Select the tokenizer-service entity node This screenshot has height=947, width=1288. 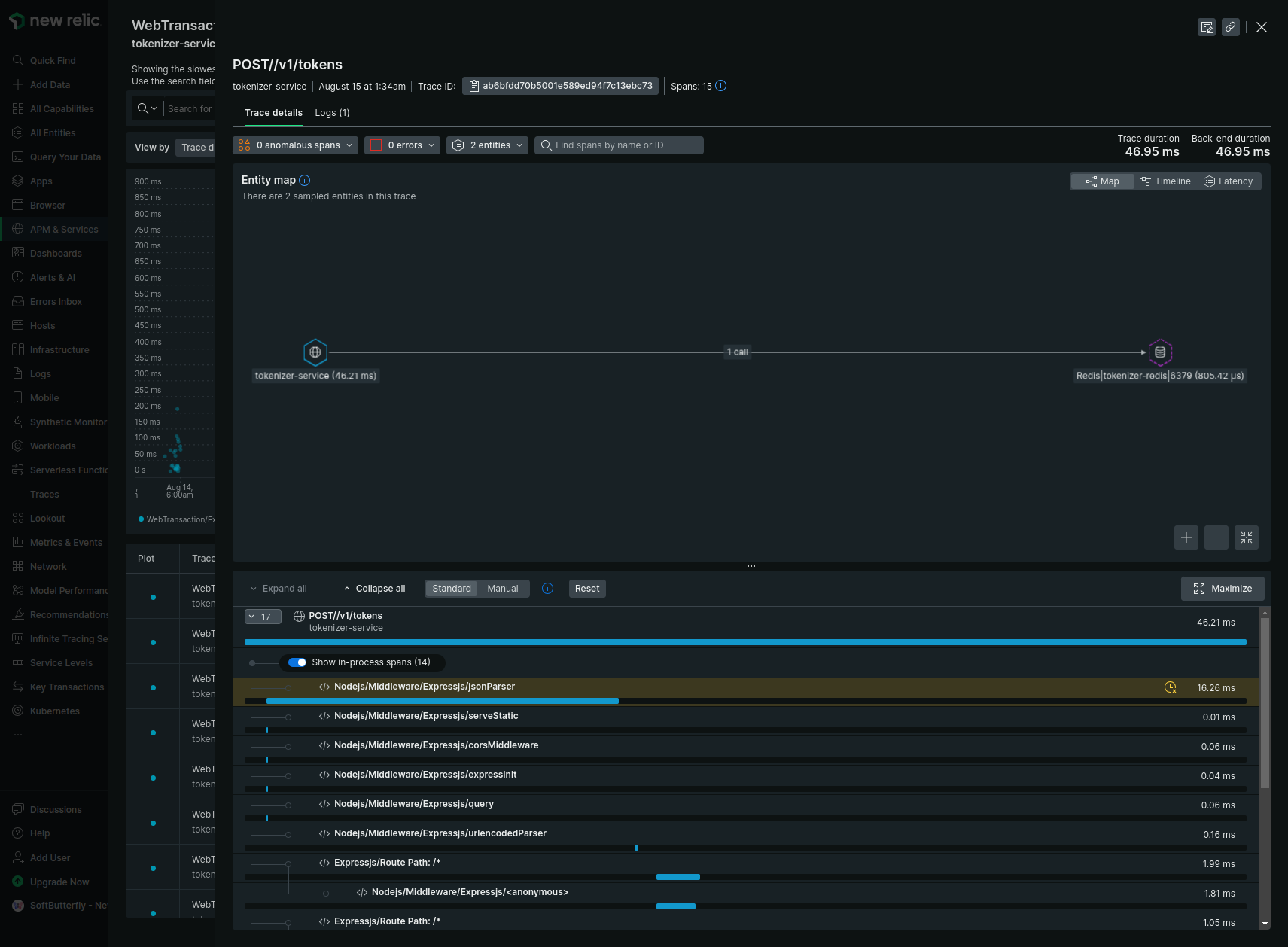(315, 352)
